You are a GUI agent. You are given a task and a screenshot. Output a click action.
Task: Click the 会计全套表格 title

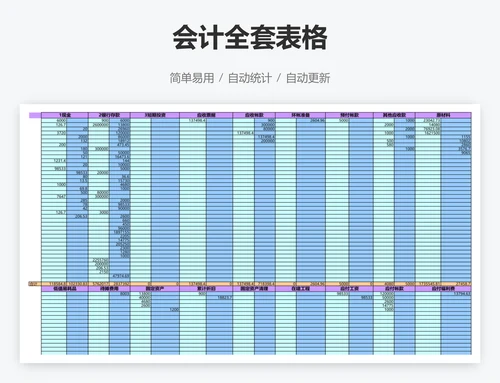tap(250, 37)
